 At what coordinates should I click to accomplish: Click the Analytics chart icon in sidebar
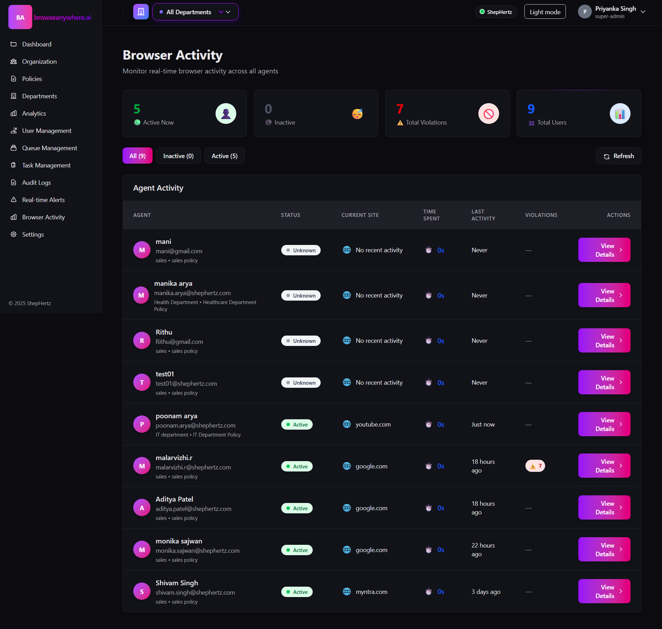click(x=14, y=113)
